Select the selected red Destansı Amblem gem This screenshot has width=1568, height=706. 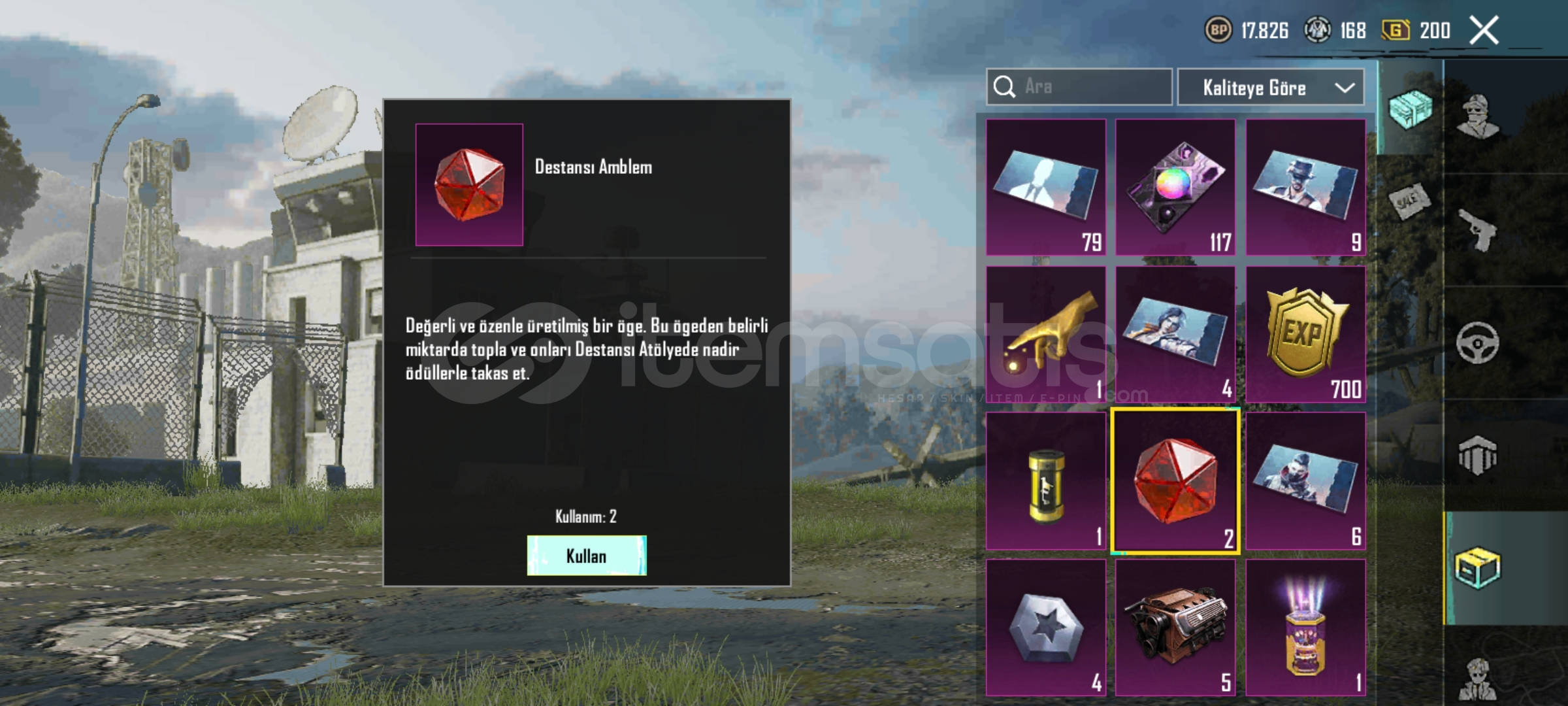click(x=1175, y=481)
